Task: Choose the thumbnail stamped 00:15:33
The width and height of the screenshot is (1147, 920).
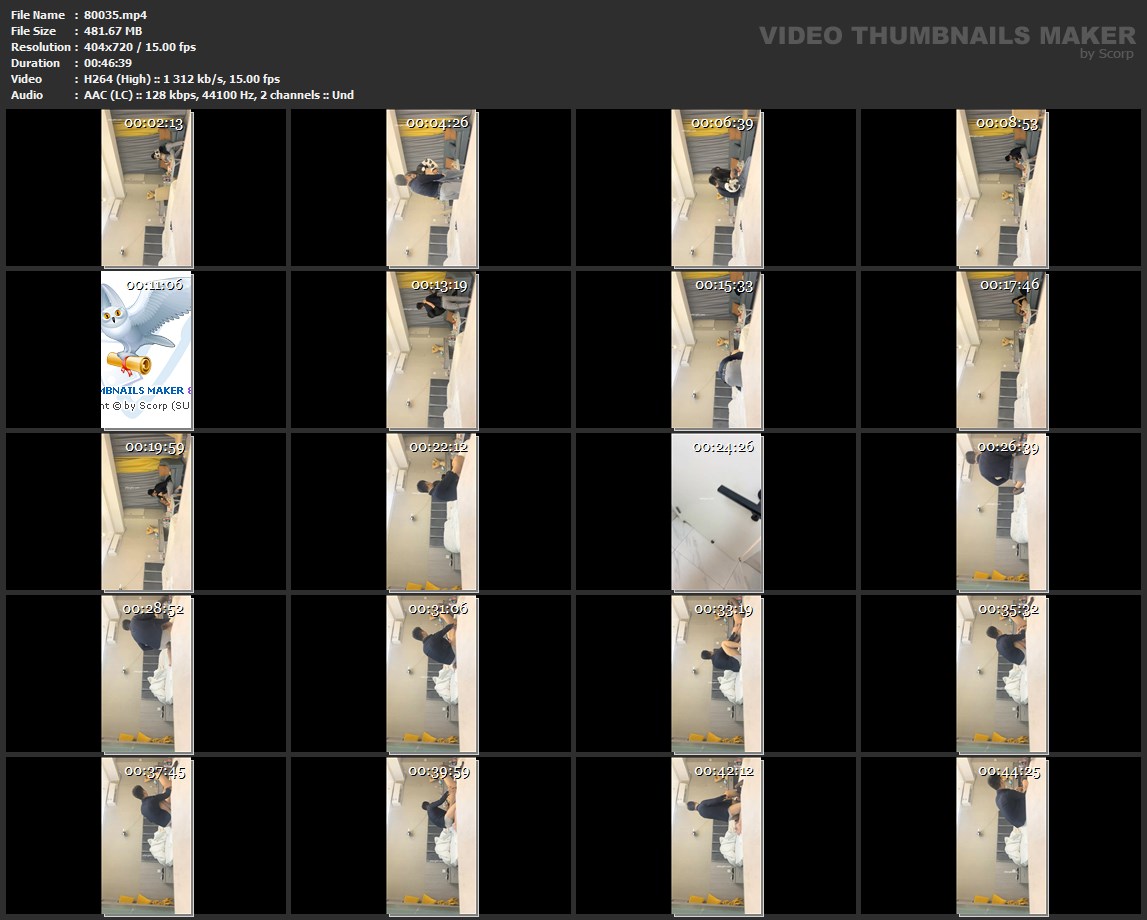Action: [717, 350]
